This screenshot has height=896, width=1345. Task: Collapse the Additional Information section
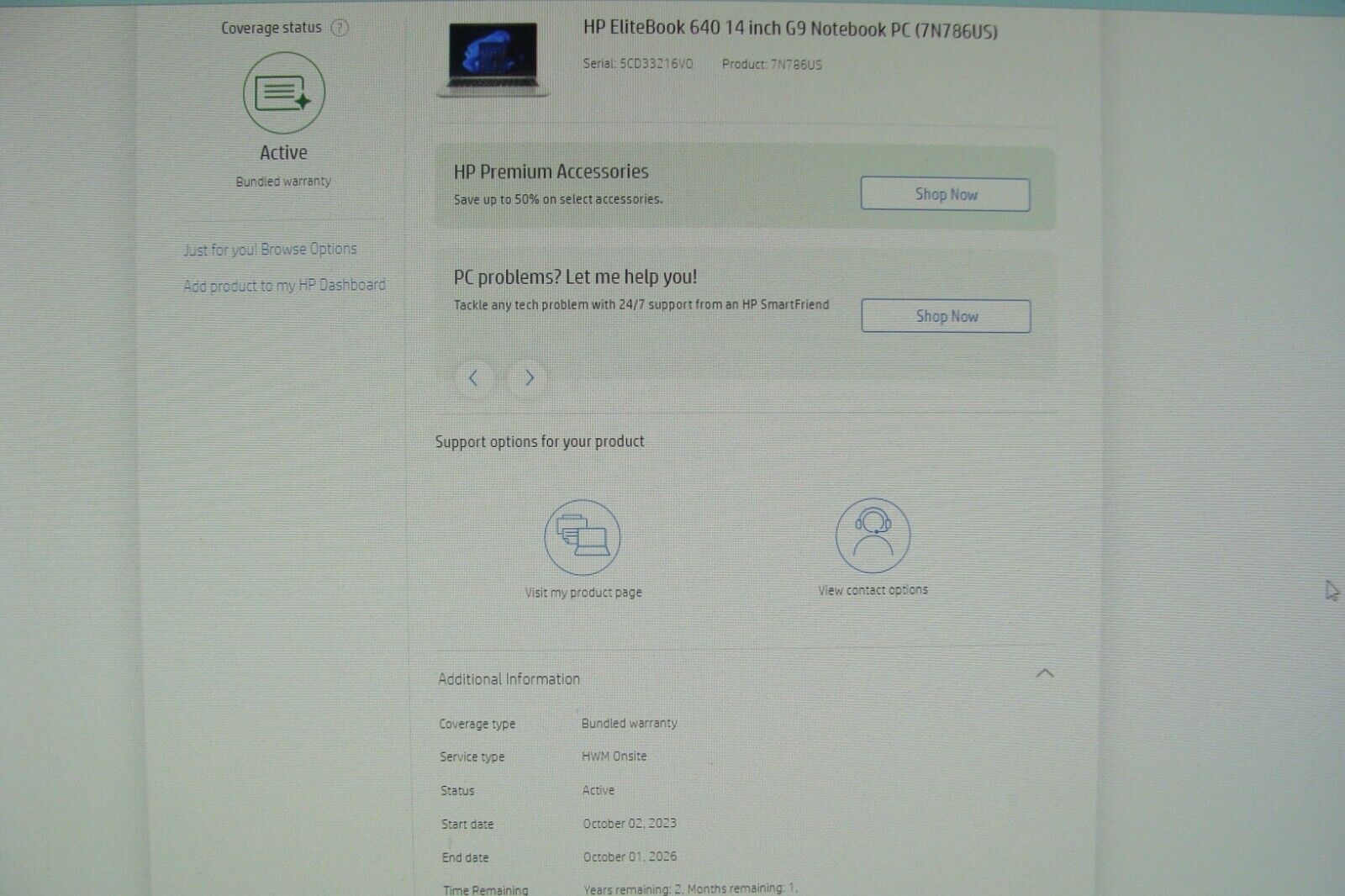(1045, 673)
